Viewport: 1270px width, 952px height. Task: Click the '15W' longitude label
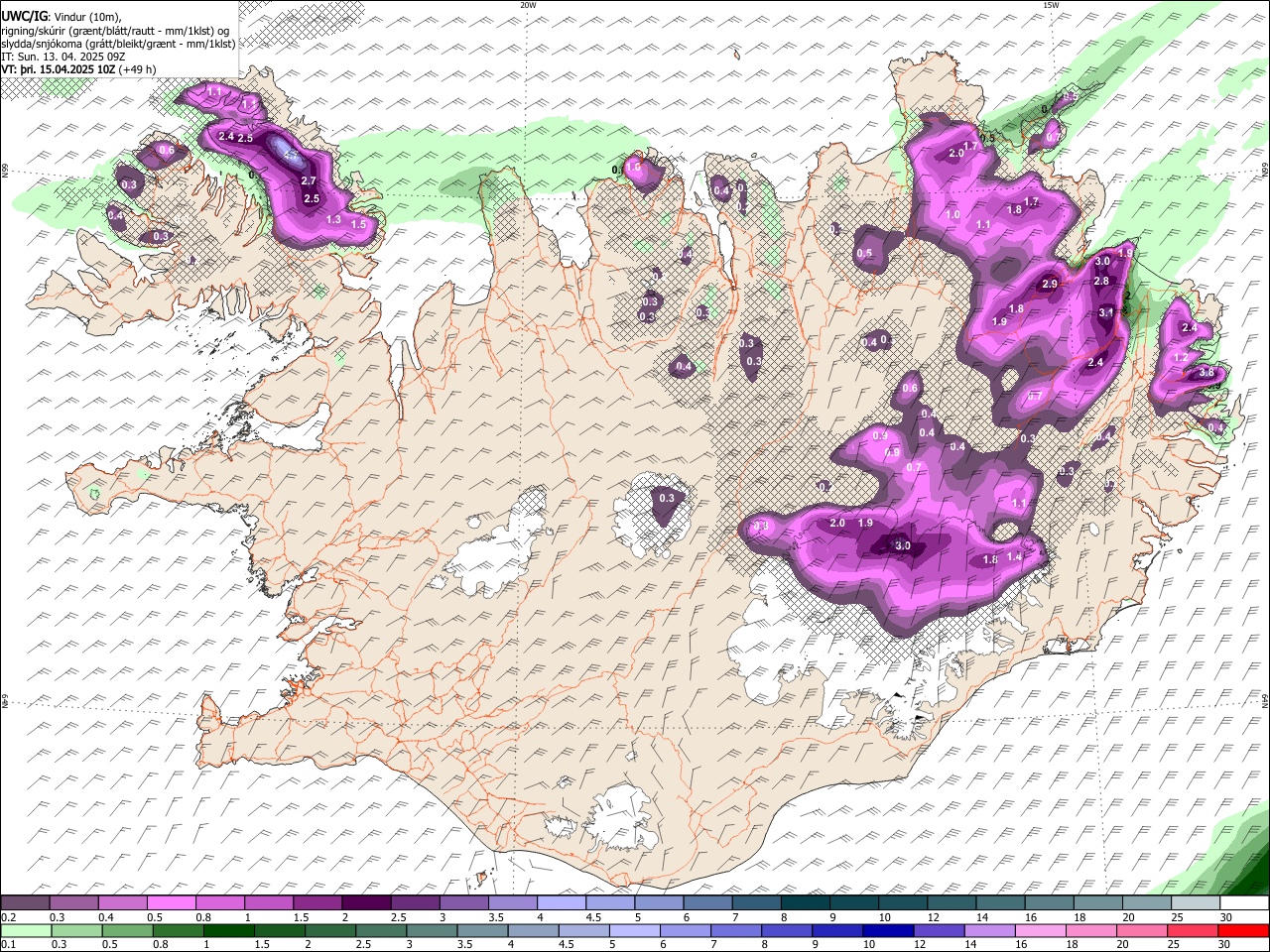click(x=1050, y=5)
